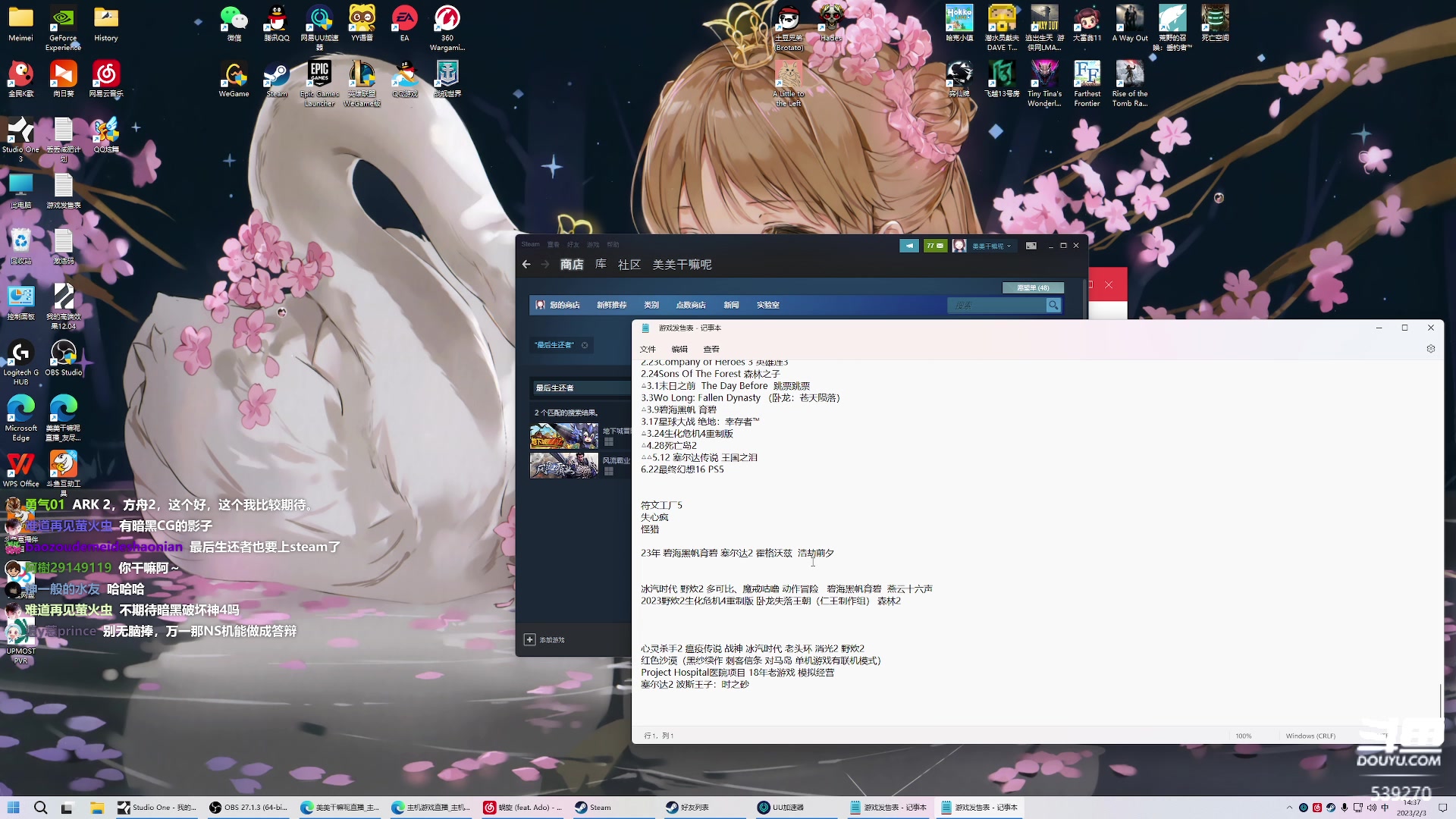Viewport: 1456px width, 819px height.
Task: Remove the "最后生还者" search tag filter
Action: [585, 345]
